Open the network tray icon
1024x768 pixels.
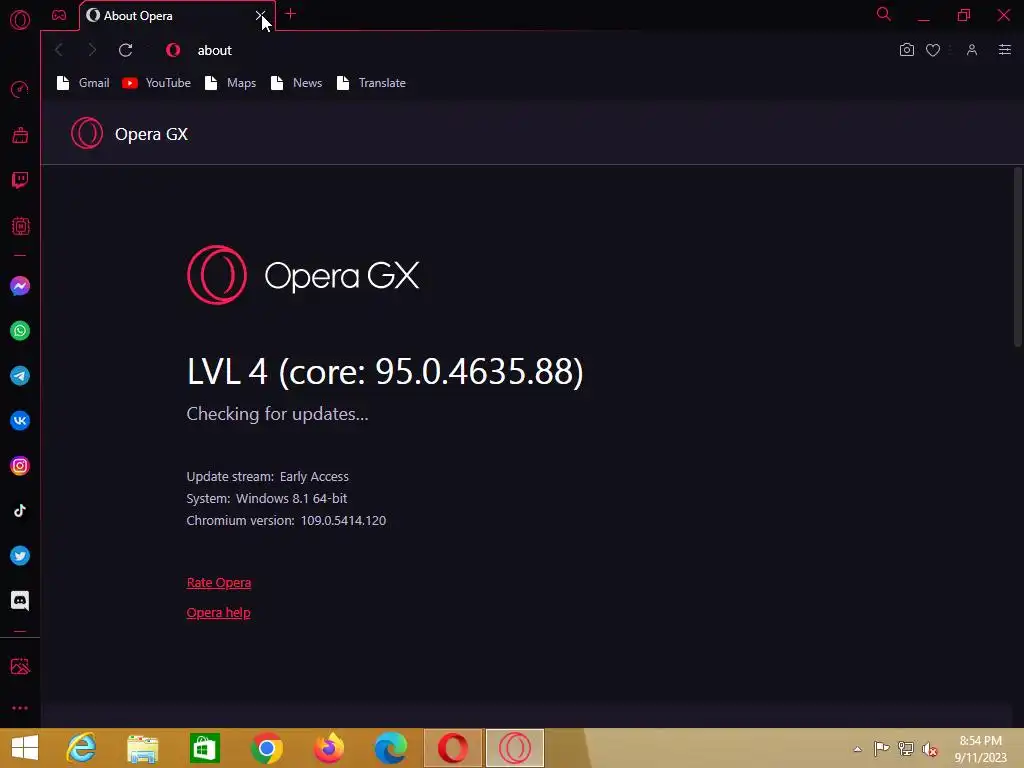point(906,748)
